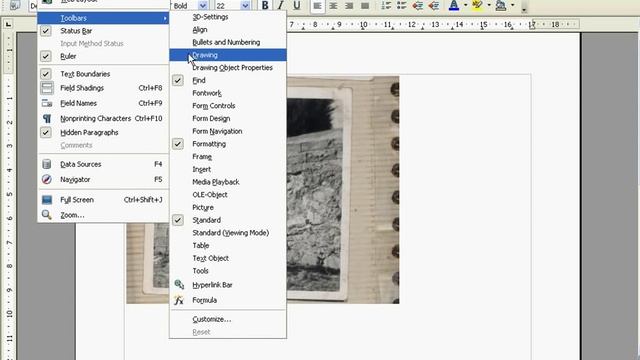Image resolution: width=640 pixels, height=360 pixels.
Task: Show the Table toolbar
Action: [228, 245]
